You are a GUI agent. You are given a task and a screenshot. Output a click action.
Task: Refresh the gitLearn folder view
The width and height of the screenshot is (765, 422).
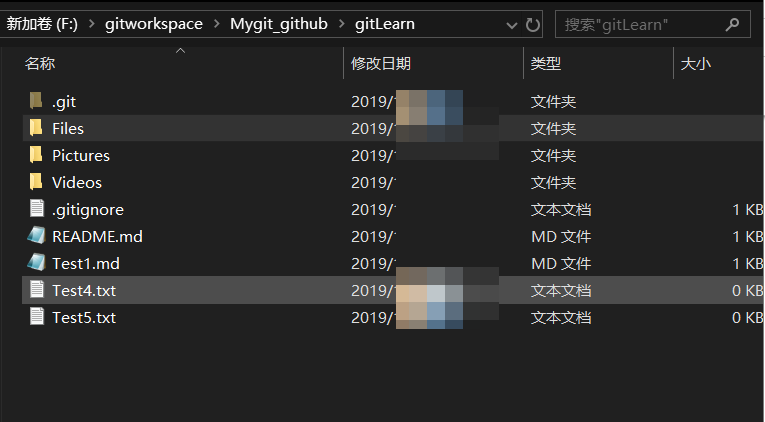[532, 24]
